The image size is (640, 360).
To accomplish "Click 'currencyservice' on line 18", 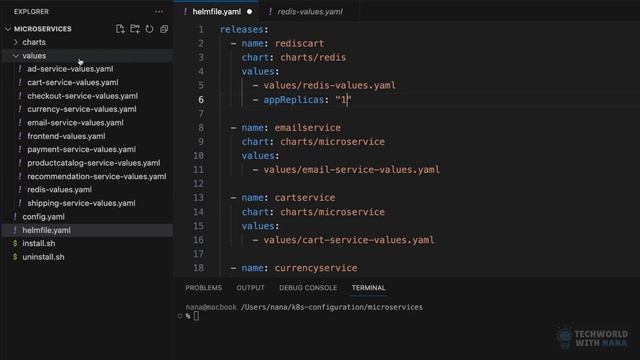I will pos(316,268).
